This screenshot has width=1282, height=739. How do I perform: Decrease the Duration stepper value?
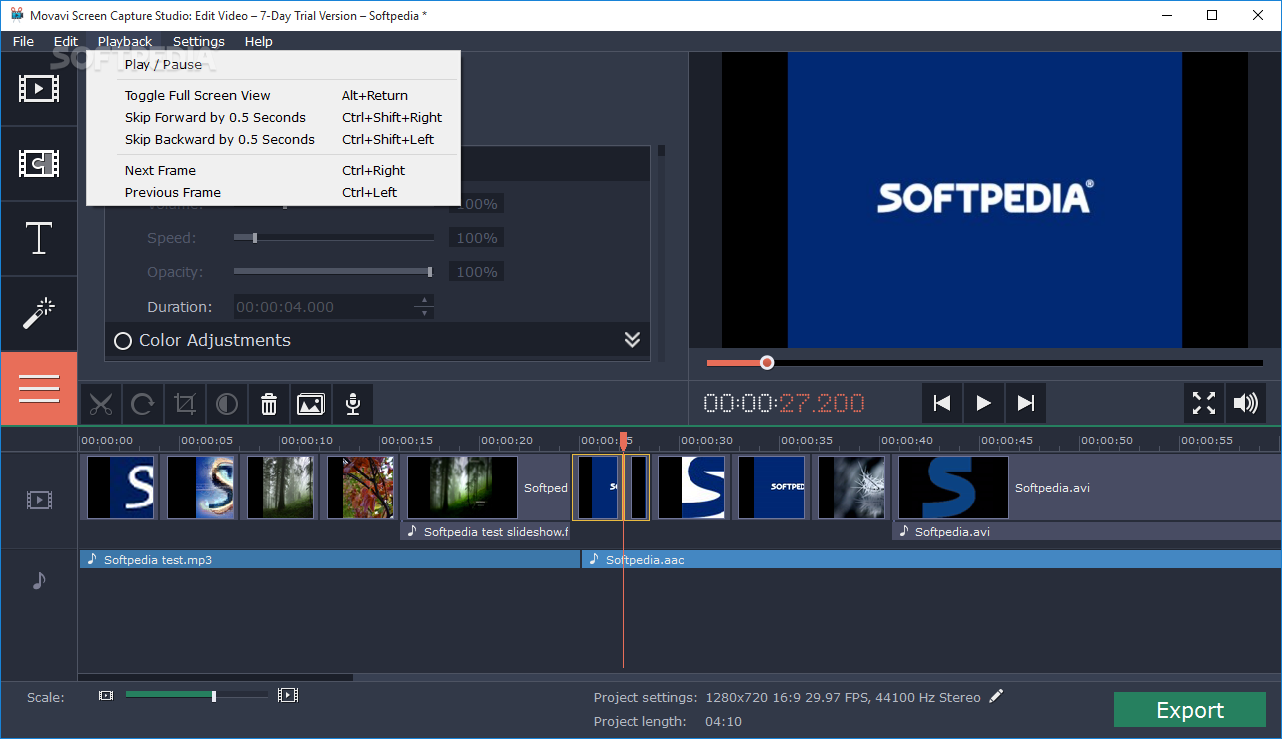tap(425, 313)
